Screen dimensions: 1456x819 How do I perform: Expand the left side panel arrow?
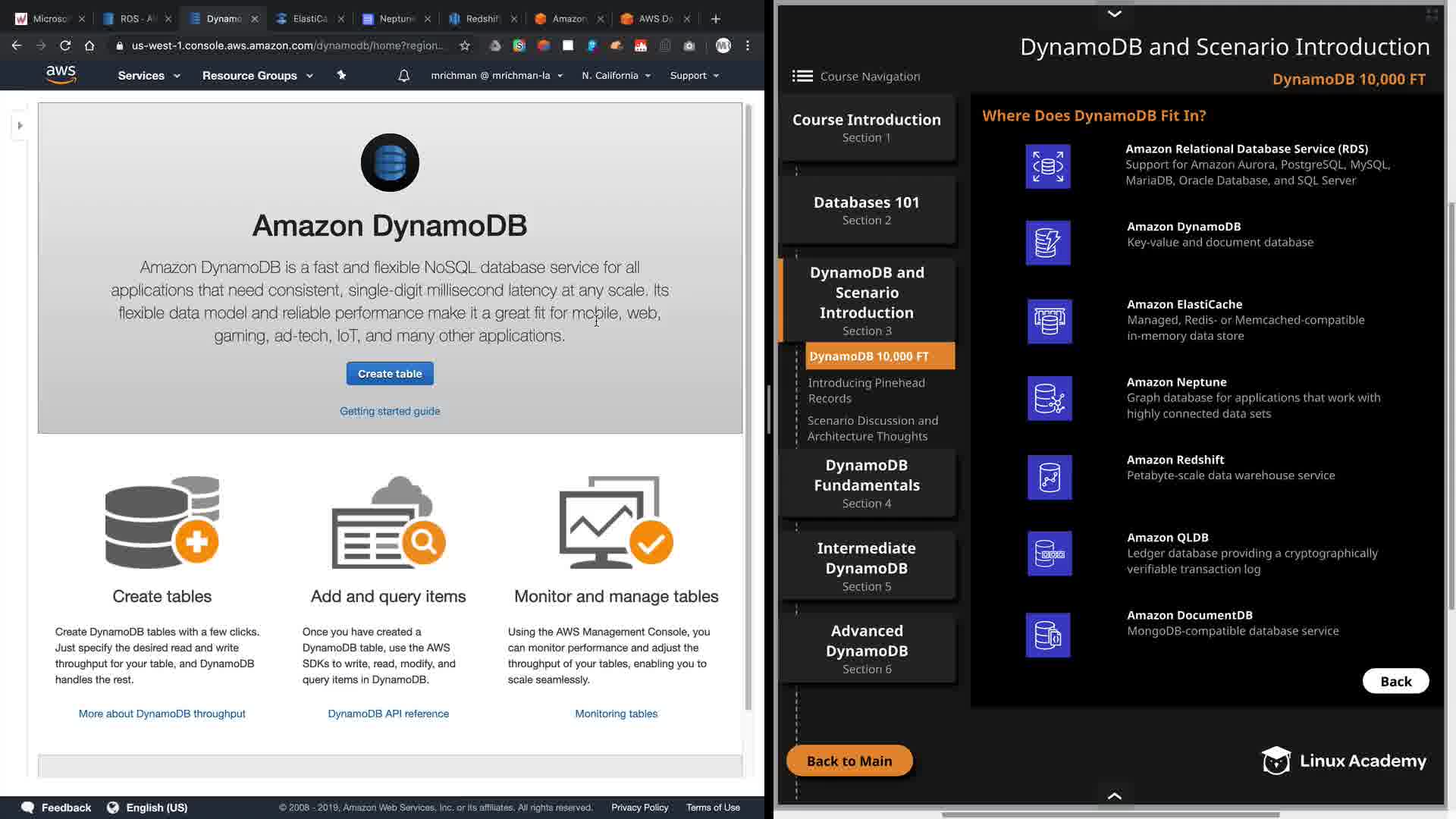tap(20, 125)
